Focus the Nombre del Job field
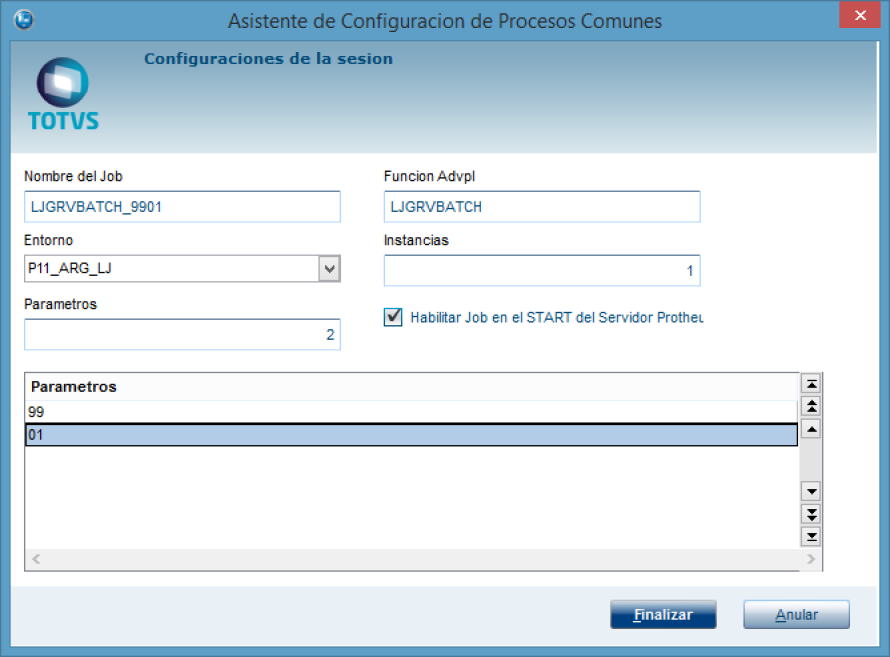 tap(182, 207)
